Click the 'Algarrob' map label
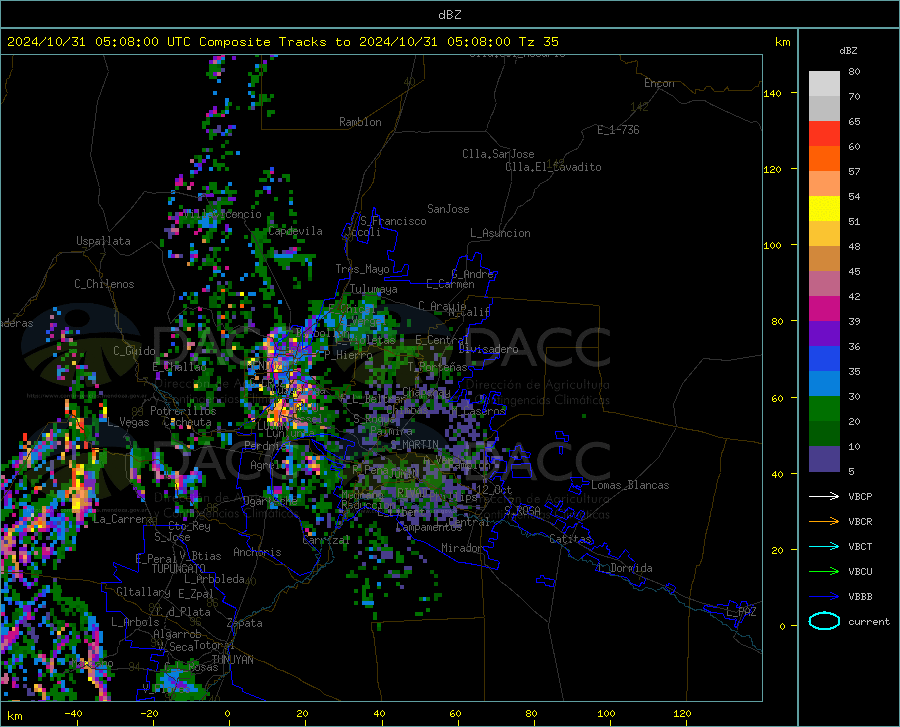The image size is (900, 727). point(177,634)
